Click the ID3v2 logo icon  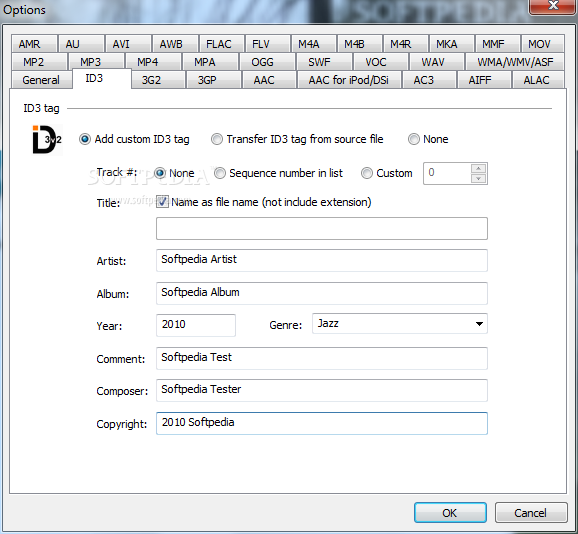coord(47,139)
